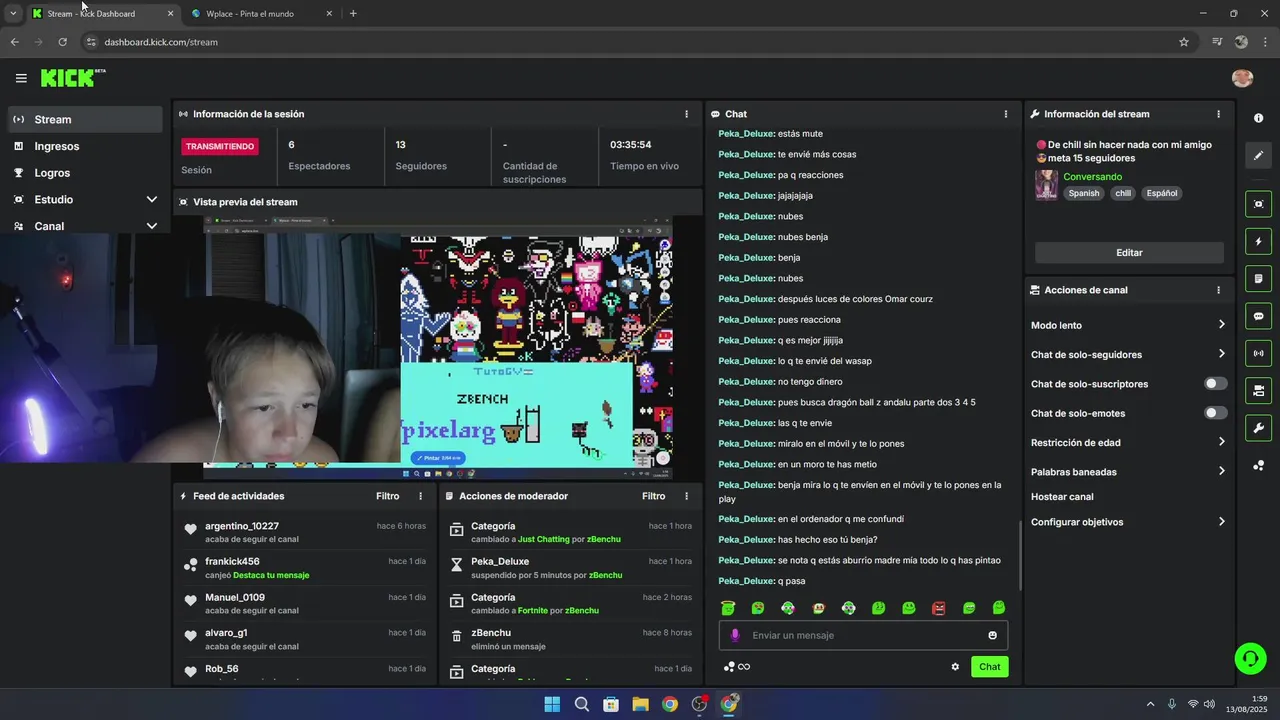Toggle Chat de solo-emotes switch

[x=1215, y=413]
